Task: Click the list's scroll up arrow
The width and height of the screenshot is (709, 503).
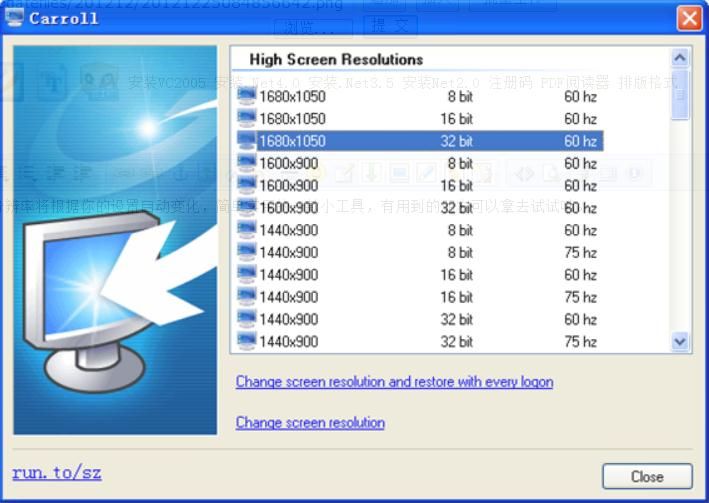Action: coord(680,58)
